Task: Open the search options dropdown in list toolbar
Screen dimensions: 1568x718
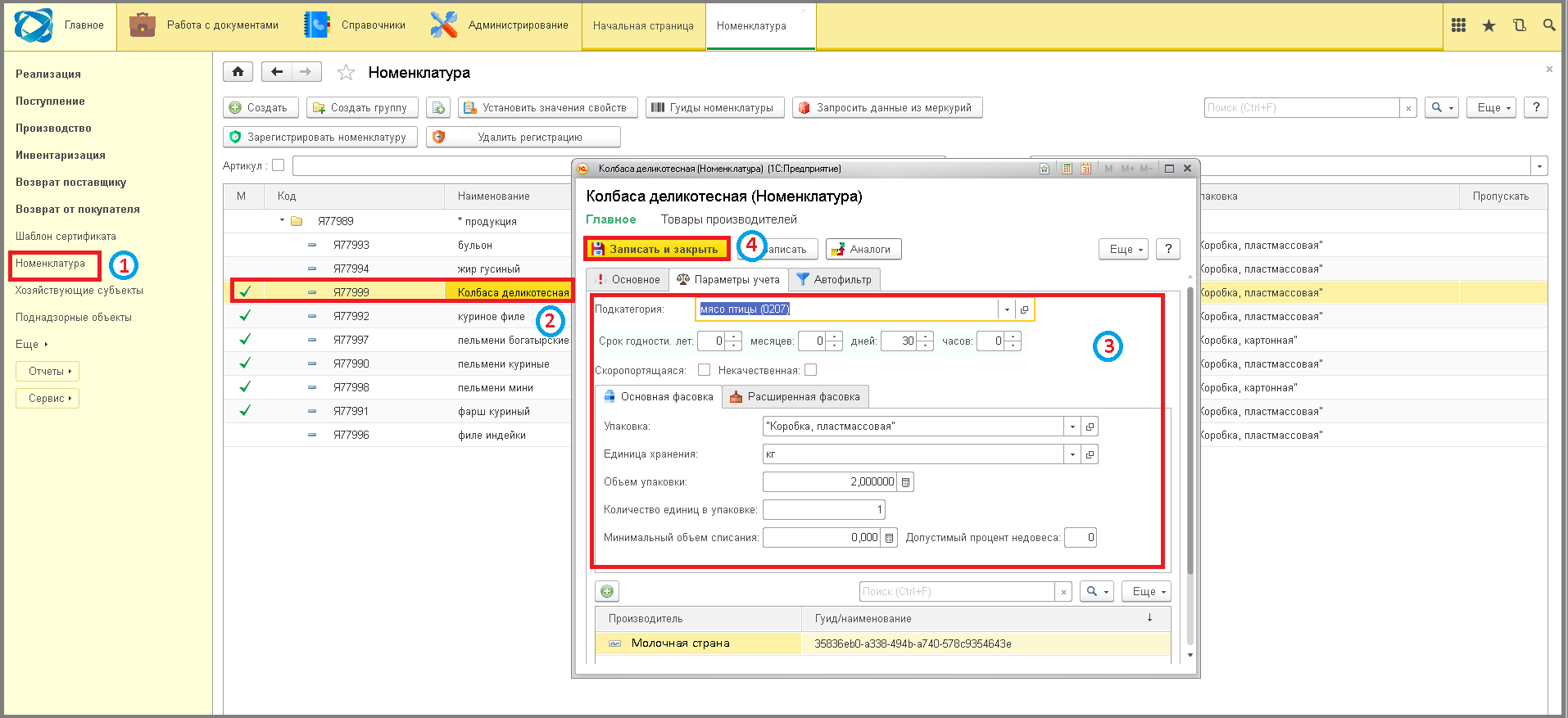Action: [x=1442, y=107]
